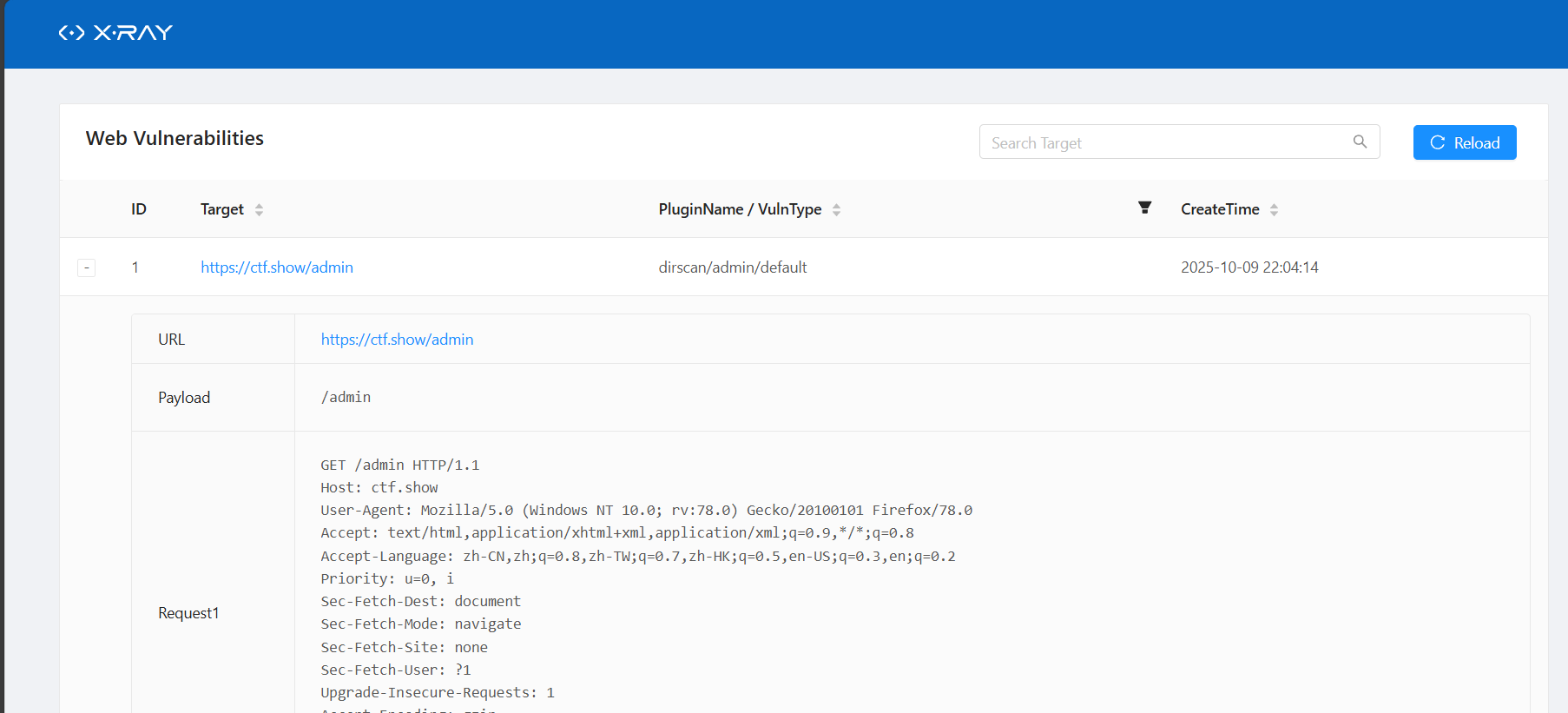
Task: Click the X-RAY logo in header
Action: click(115, 33)
